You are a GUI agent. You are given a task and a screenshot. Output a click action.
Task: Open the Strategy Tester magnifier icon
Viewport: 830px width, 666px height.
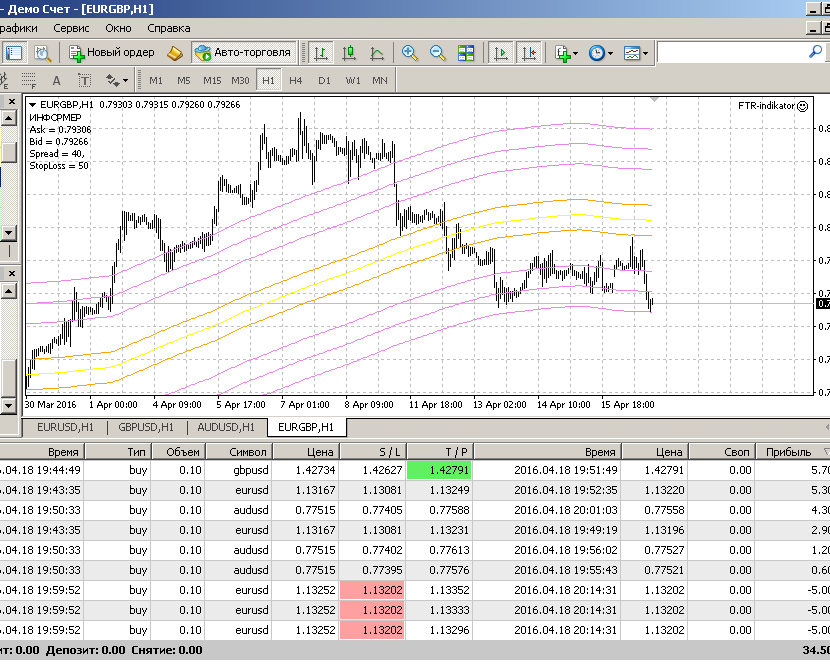click(42, 53)
